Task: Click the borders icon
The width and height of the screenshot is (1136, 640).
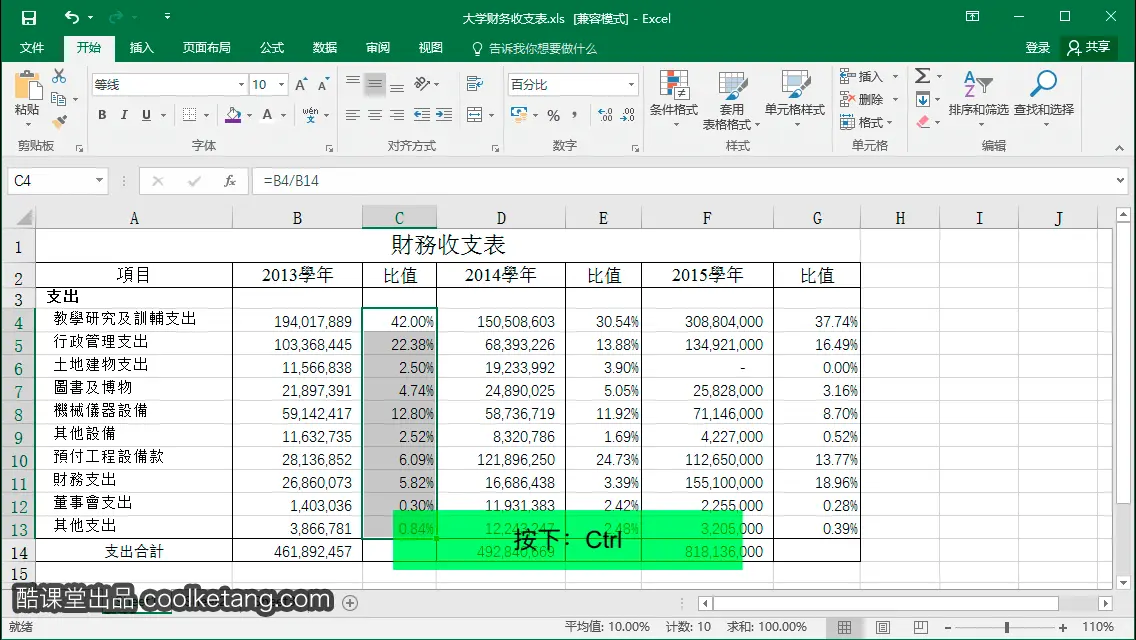Action: tap(189, 115)
